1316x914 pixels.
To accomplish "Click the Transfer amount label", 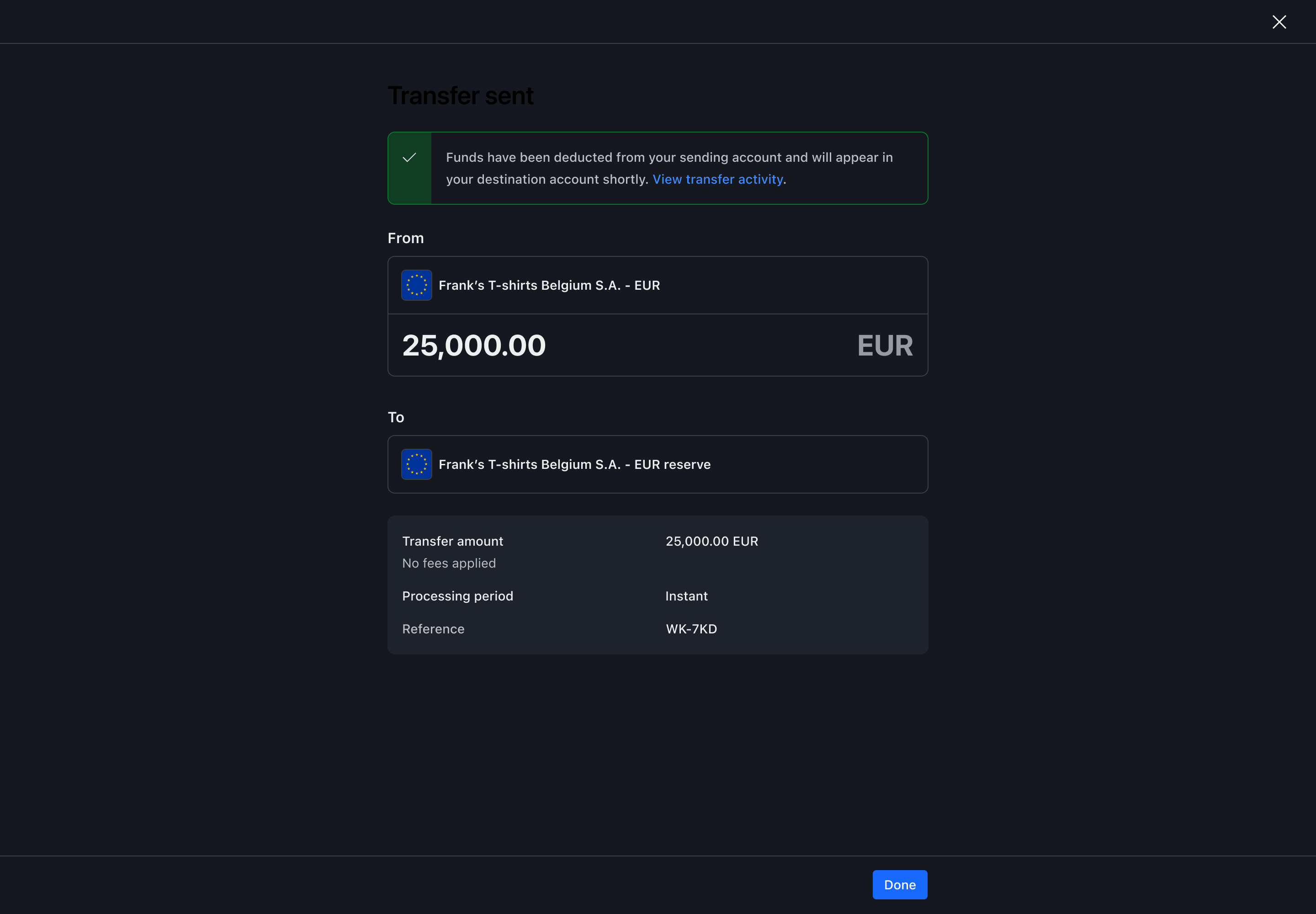I will tap(452, 541).
